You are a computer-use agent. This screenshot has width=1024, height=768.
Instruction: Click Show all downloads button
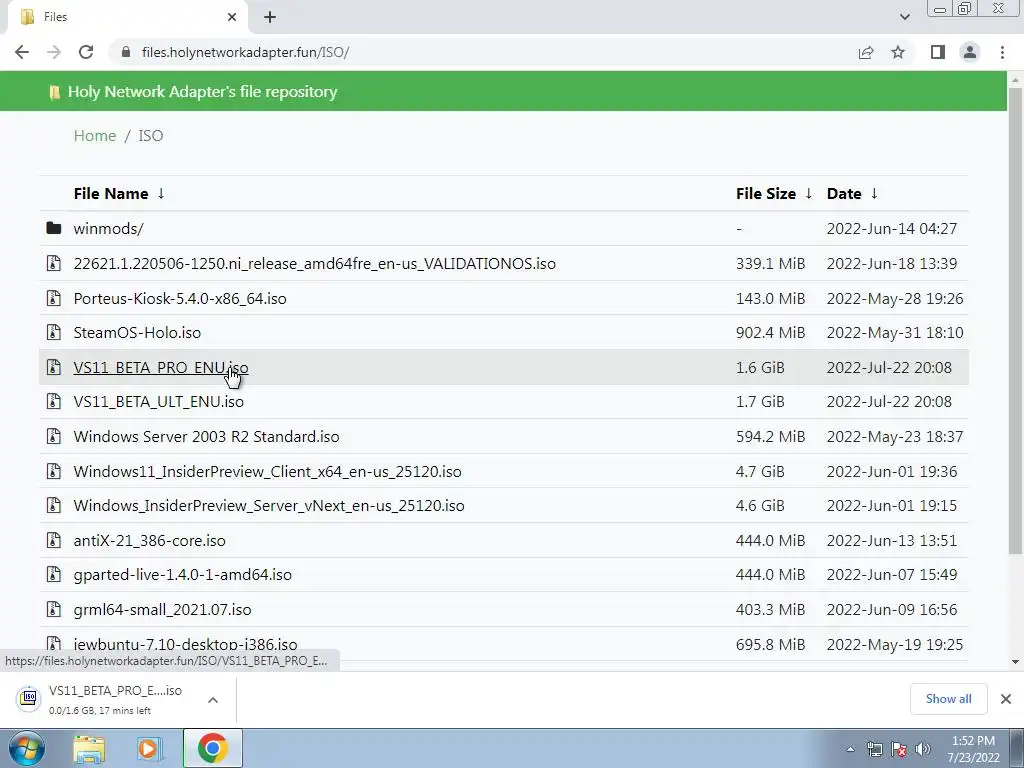tap(948, 699)
